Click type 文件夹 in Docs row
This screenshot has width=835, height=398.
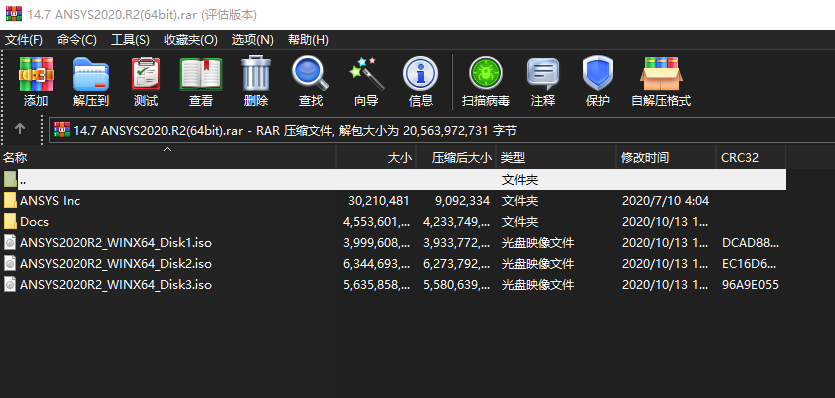click(520, 222)
